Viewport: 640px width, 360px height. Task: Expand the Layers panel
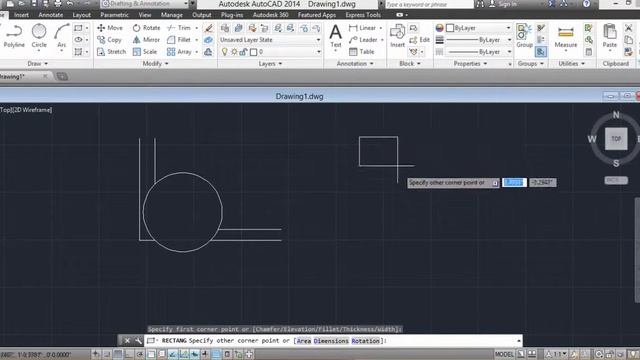tap(270, 64)
